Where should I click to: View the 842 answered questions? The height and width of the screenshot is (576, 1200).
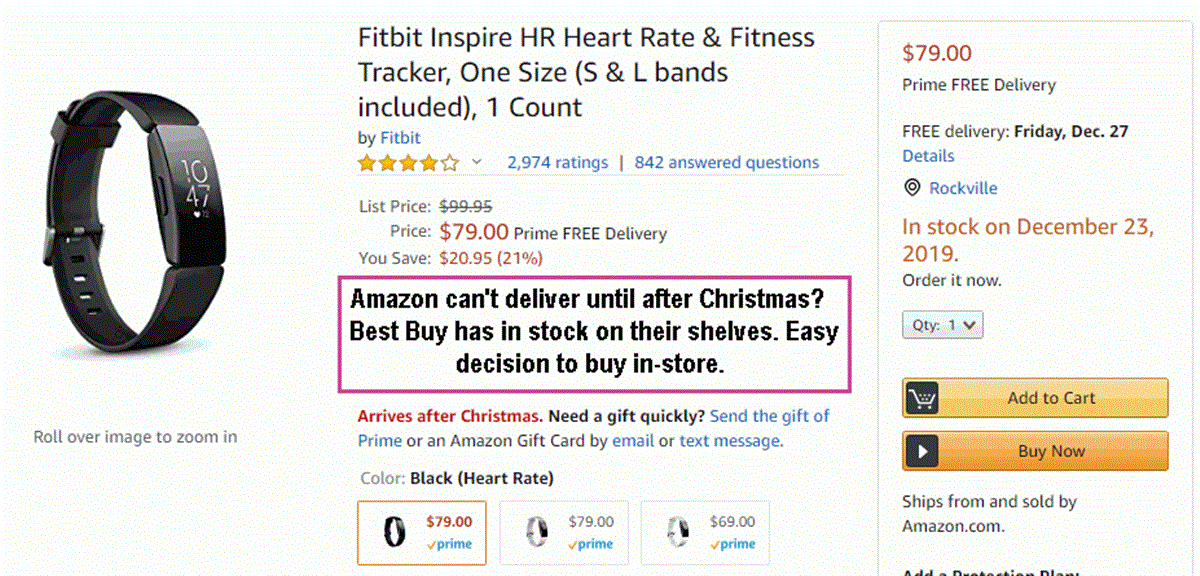tap(726, 162)
